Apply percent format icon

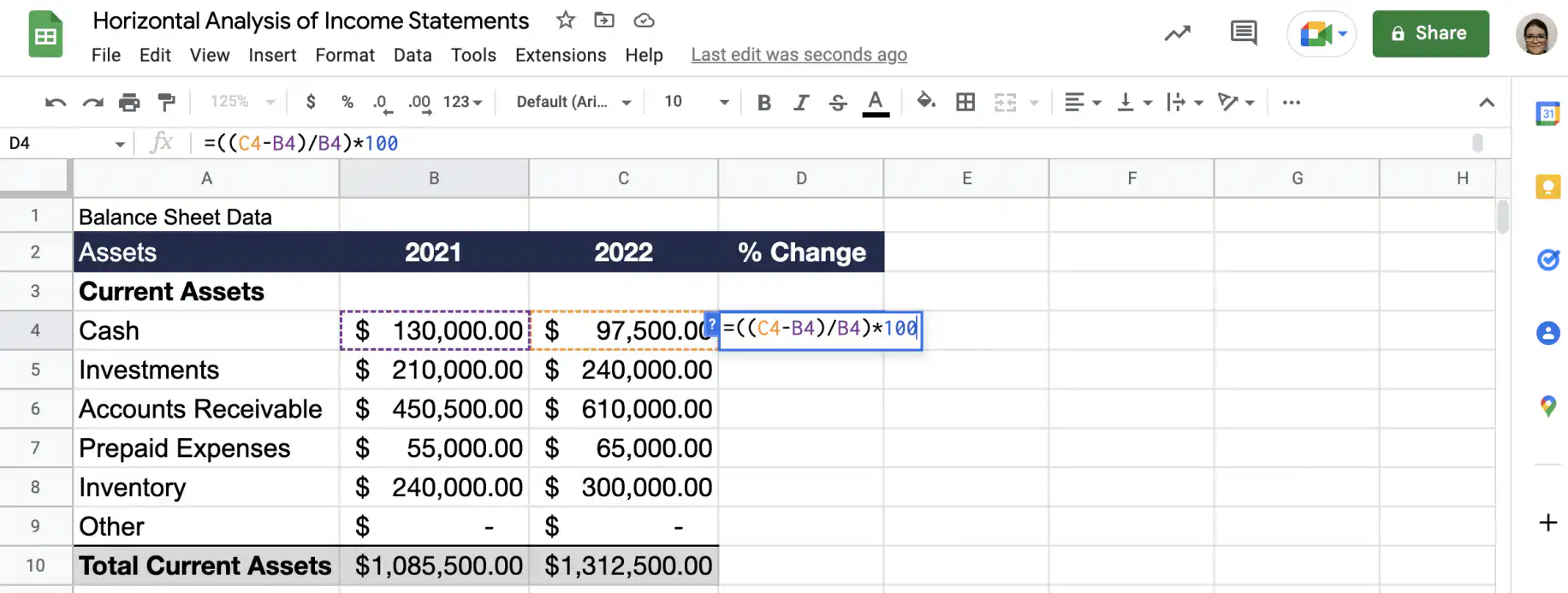(x=347, y=102)
